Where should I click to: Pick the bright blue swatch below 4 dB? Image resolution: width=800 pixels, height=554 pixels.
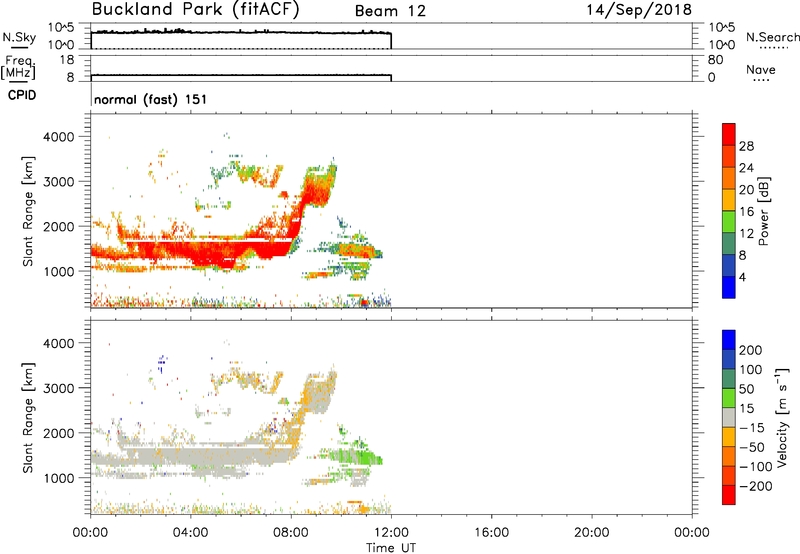[x=729, y=287]
